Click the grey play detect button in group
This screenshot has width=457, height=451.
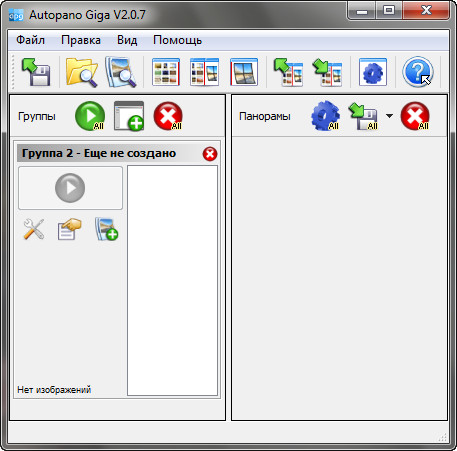coord(70,188)
